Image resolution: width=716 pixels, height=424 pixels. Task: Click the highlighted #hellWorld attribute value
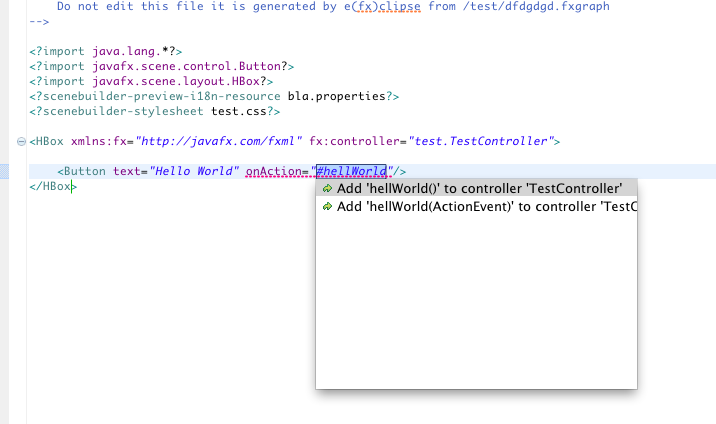[x=350, y=171]
